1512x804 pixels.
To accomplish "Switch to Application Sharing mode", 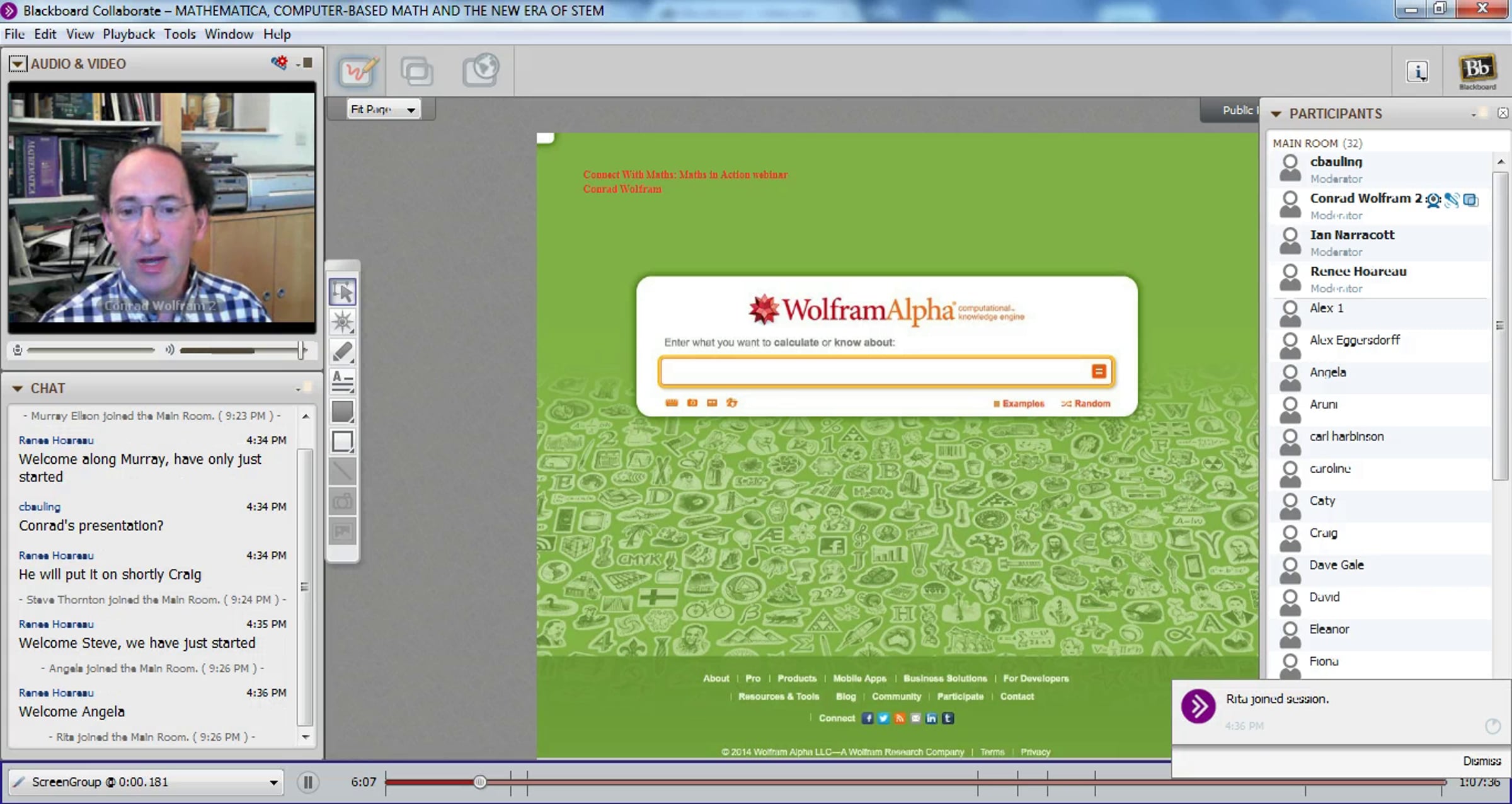I will tap(417, 71).
